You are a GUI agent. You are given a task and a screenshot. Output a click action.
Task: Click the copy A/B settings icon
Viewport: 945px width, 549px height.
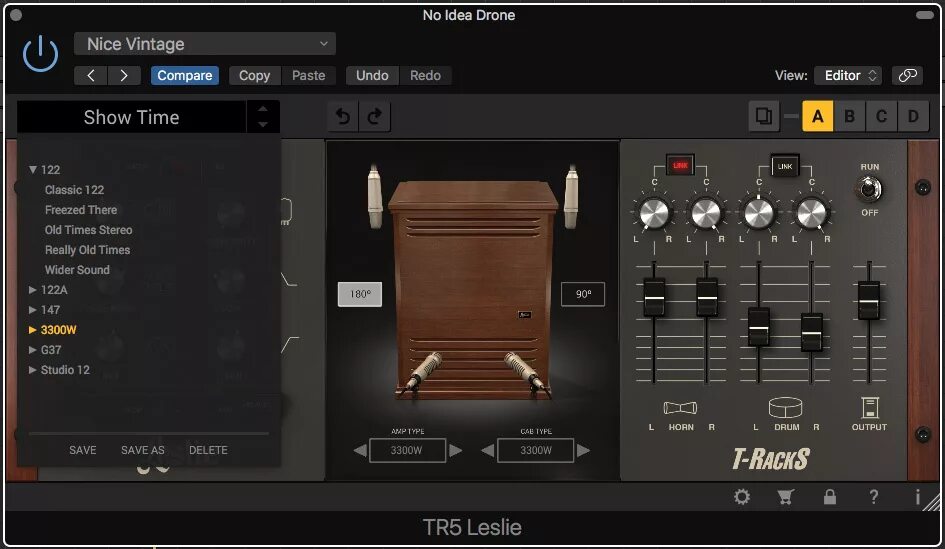point(764,116)
